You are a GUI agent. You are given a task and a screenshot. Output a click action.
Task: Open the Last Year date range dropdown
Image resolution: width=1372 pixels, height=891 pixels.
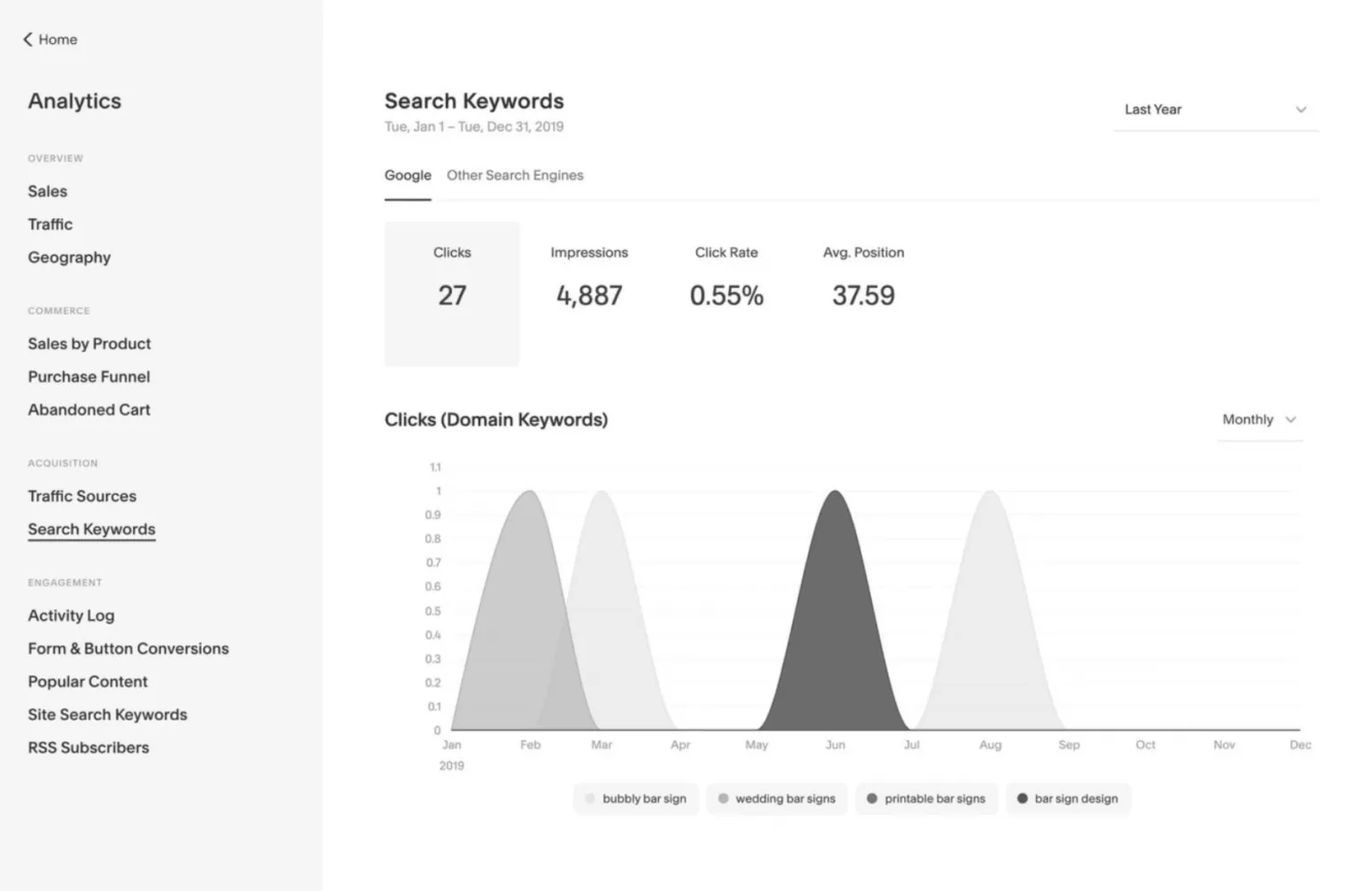click(1215, 109)
